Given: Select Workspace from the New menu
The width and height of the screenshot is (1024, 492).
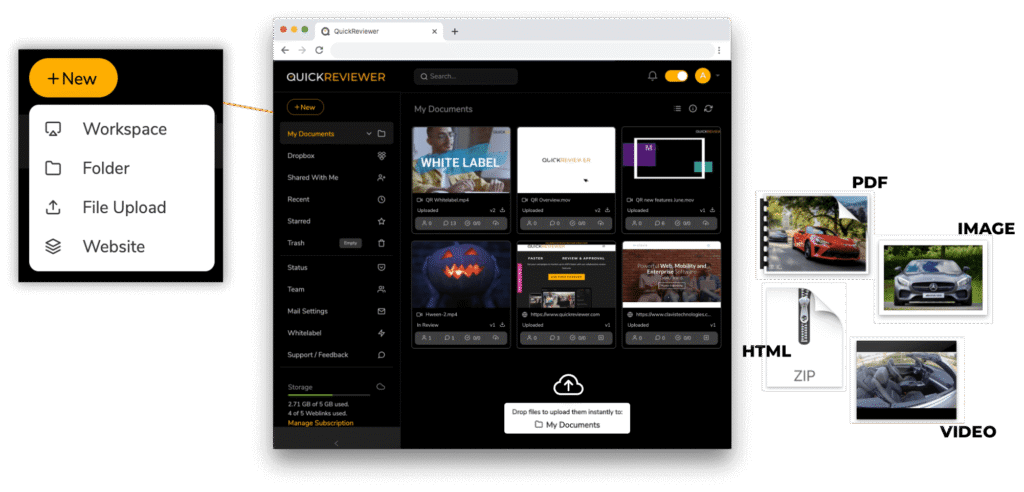Looking at the screenshot, I should coord(124,129).
